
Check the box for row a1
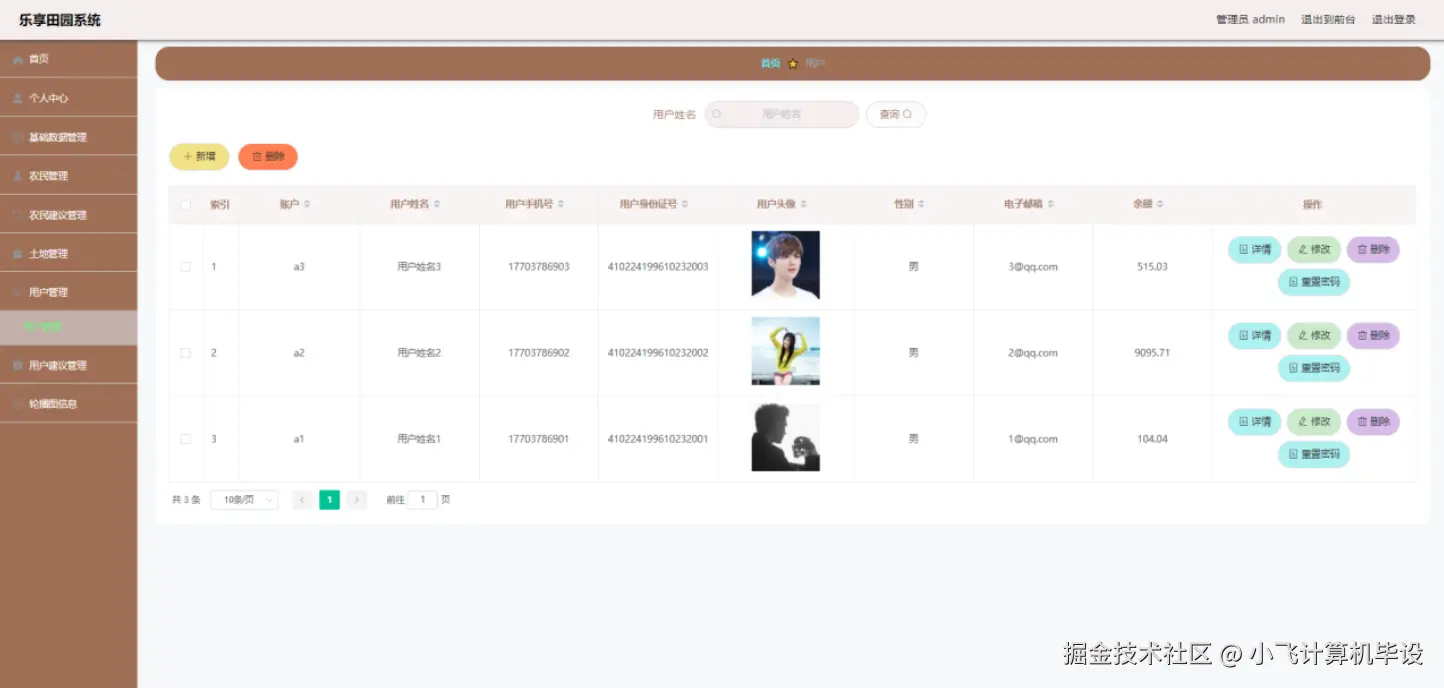[x=185, y=439]
